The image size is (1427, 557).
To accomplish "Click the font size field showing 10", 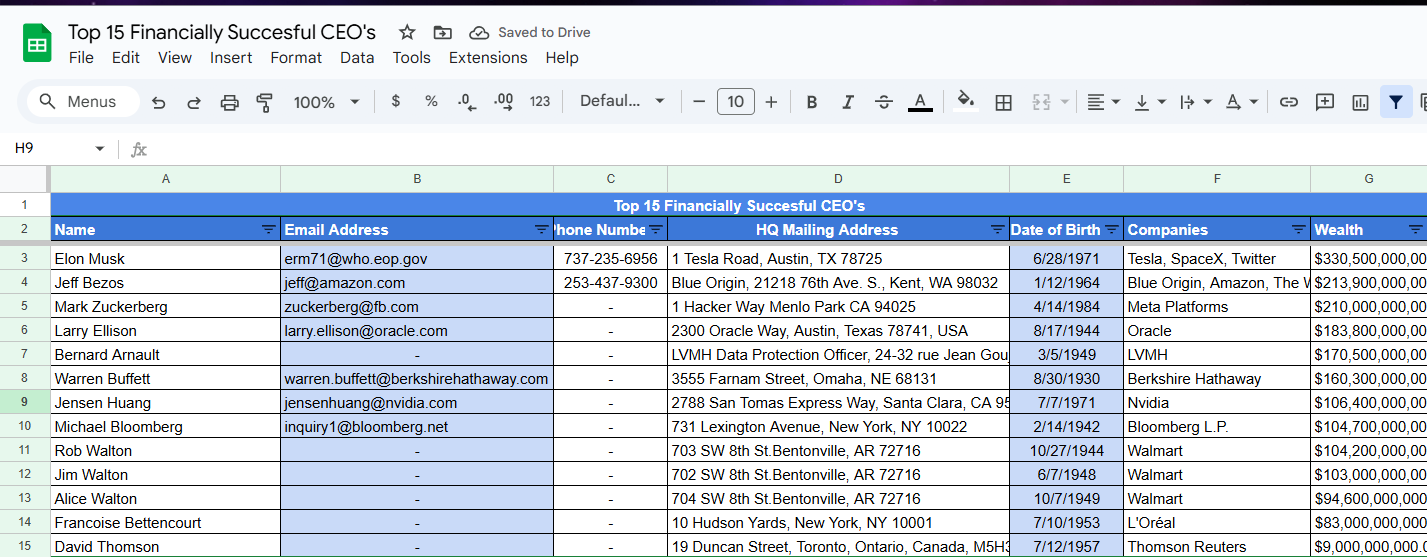I will [736, 102].
